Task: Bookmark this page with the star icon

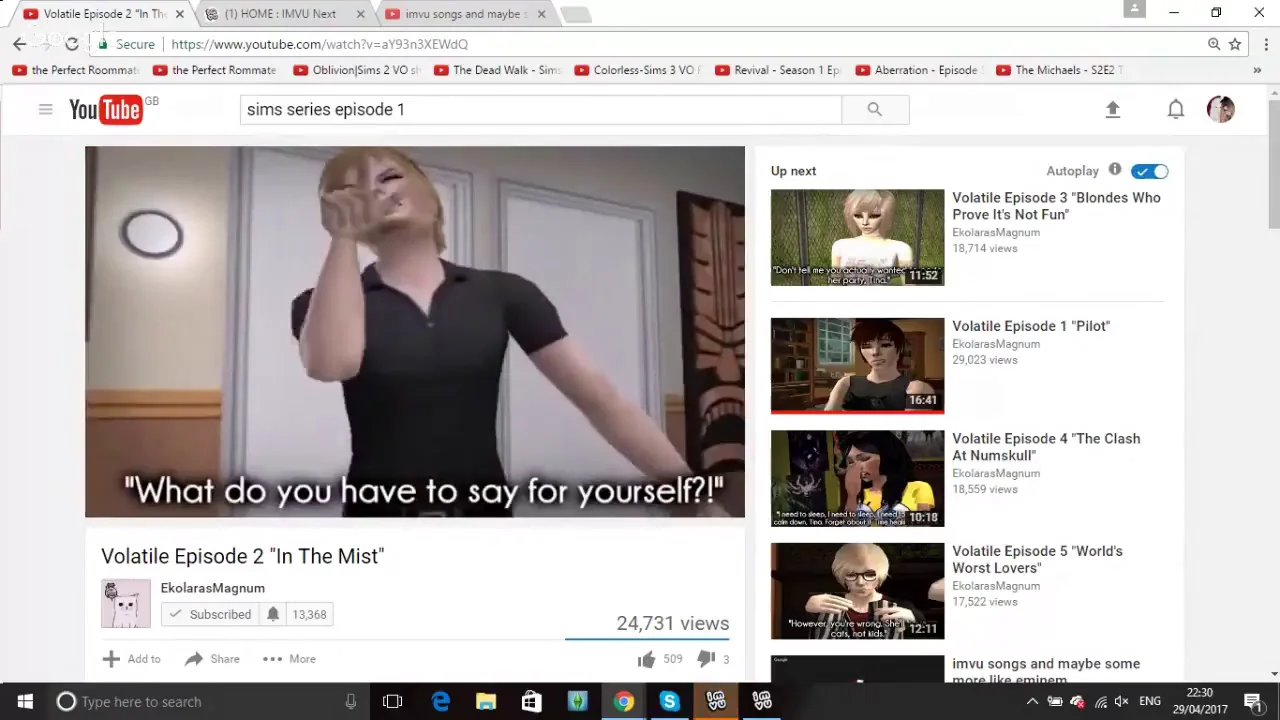Action: click(x=1235, y=44)
